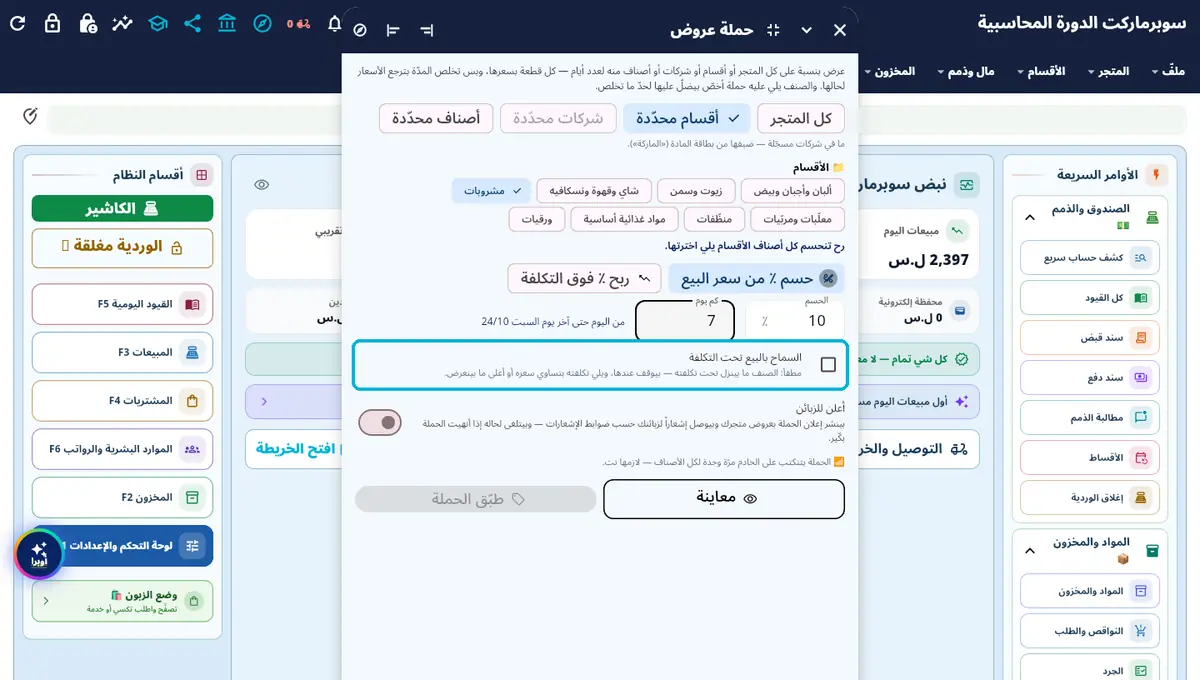Collapse the المواد والمخزون section
Viewport: 1200px width, 680px height.
(x=1029, y=549)
